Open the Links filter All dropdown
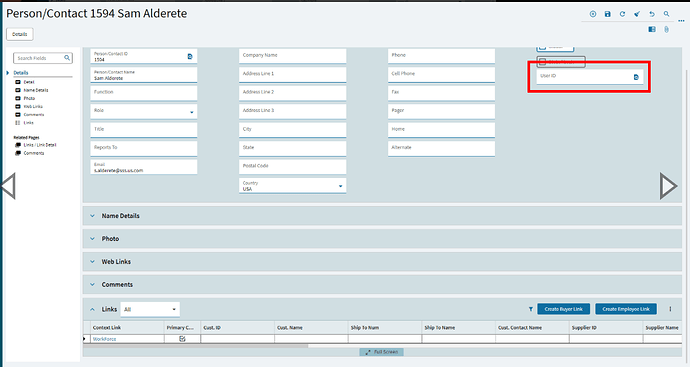The image size is (690, 367). [150, 309]
